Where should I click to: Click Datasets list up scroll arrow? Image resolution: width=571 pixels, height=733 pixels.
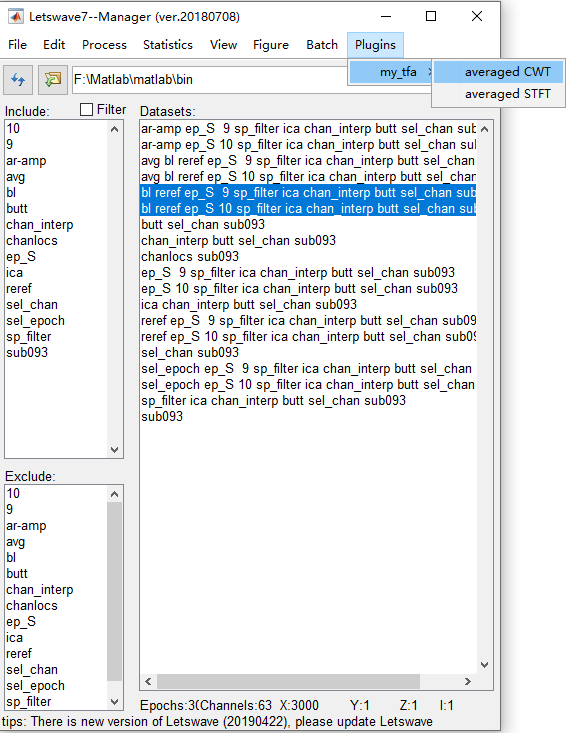point(484,129)
